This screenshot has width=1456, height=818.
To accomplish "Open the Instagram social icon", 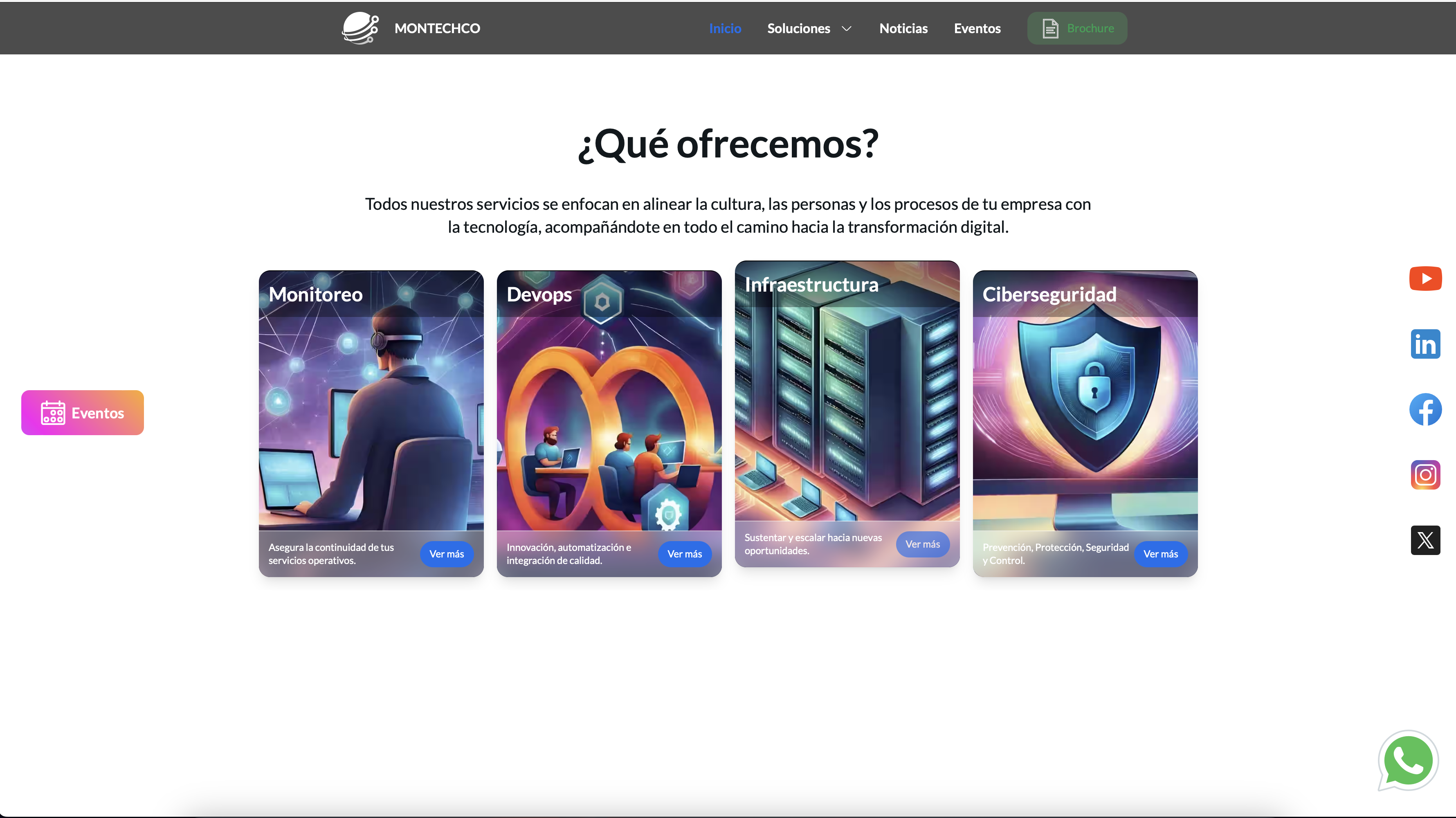I will pyautogui.click(x=1425, y=475).
